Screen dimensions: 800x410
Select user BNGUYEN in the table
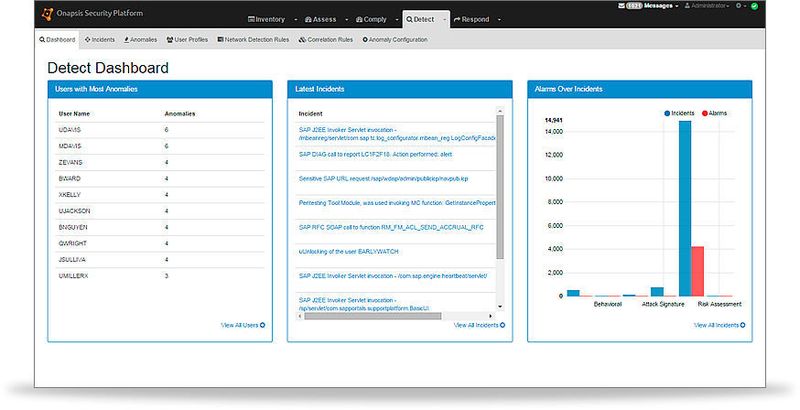click(73, 227)
